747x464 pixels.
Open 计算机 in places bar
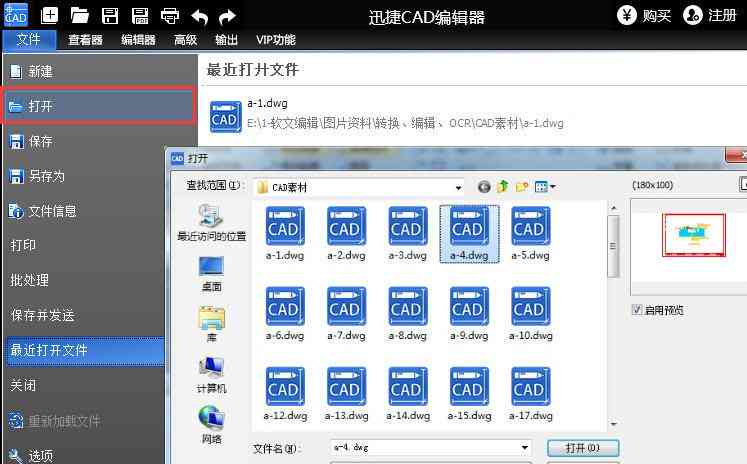211,375
